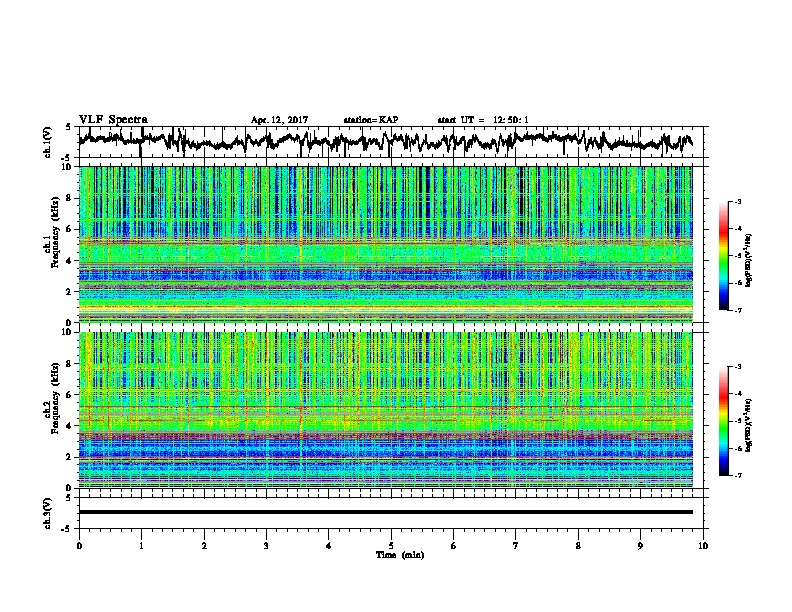The width and height of the screenshot is (792, 612).
Task: Click time axis tick label 3
Action: 266,546
